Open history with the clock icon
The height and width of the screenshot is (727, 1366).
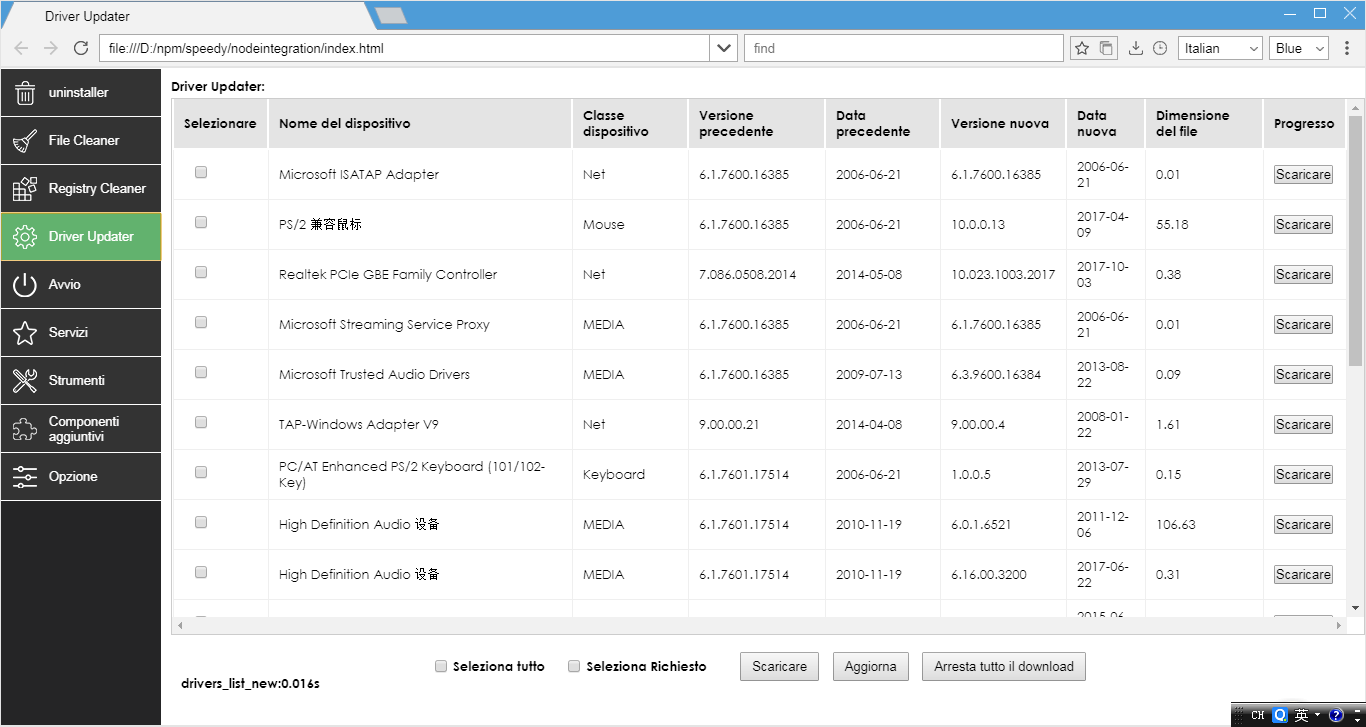pyautogui.click(x=1160, y=48)
